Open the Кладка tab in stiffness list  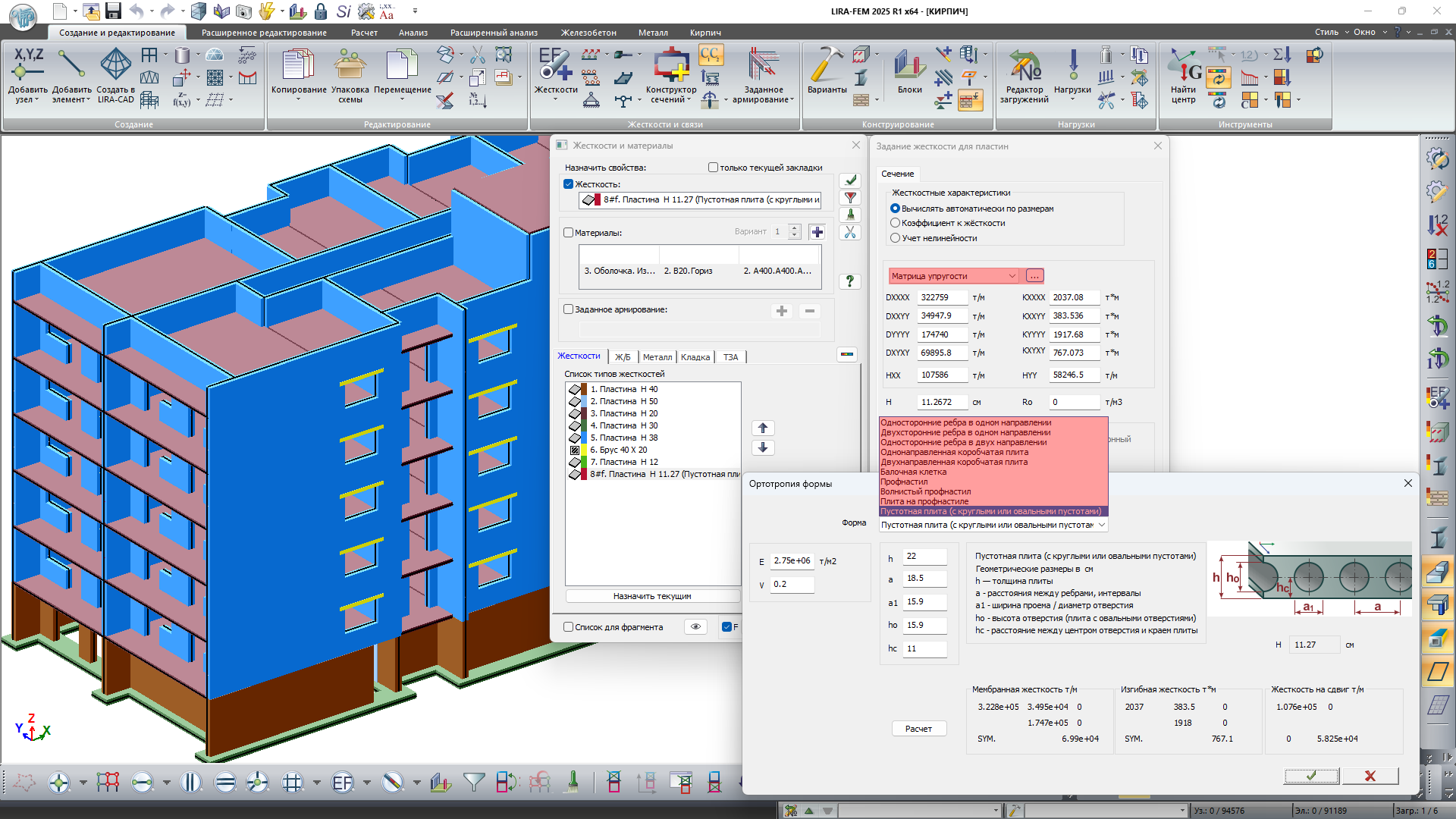click(x=695, y=357)
